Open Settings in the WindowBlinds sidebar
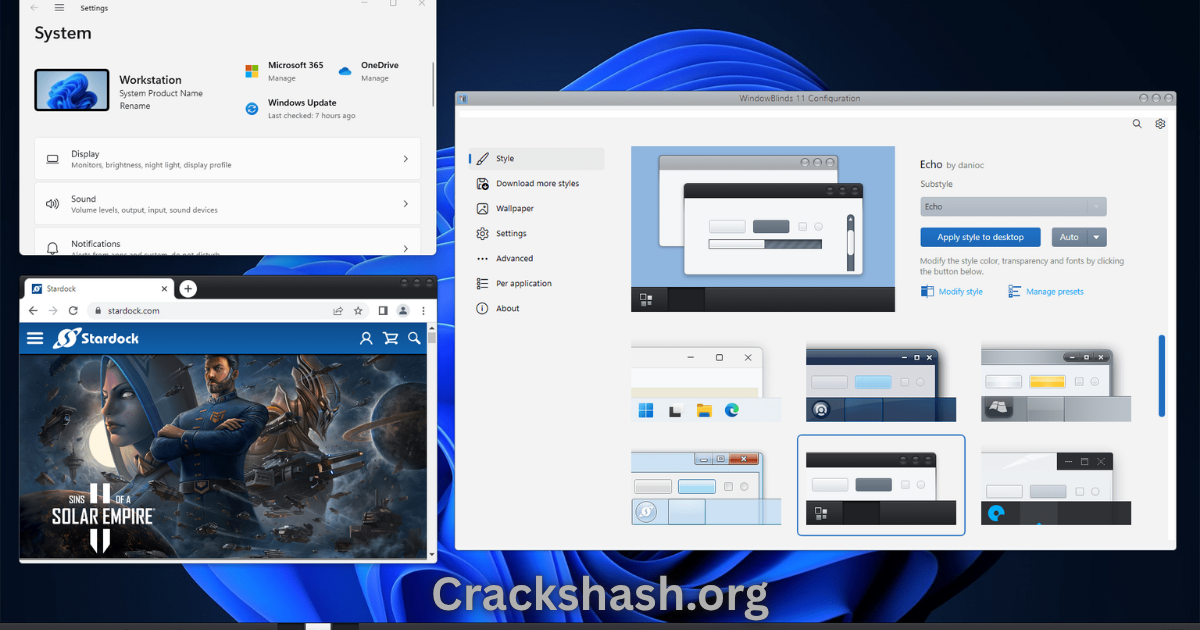This screenshot has height=630, width=1200. tap(511, 234)
